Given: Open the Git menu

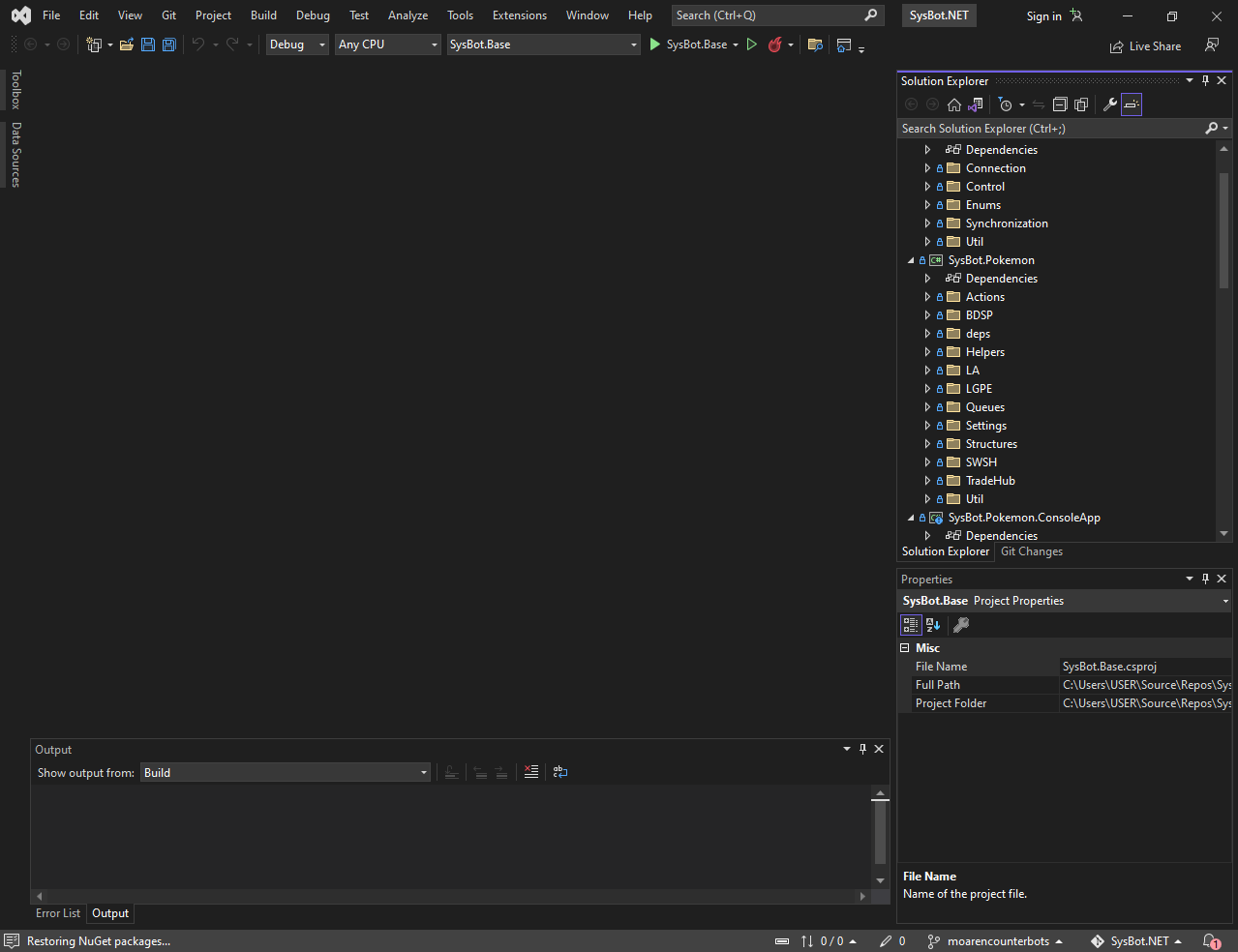Looking at the screenshot, I should tap(169, 15).
